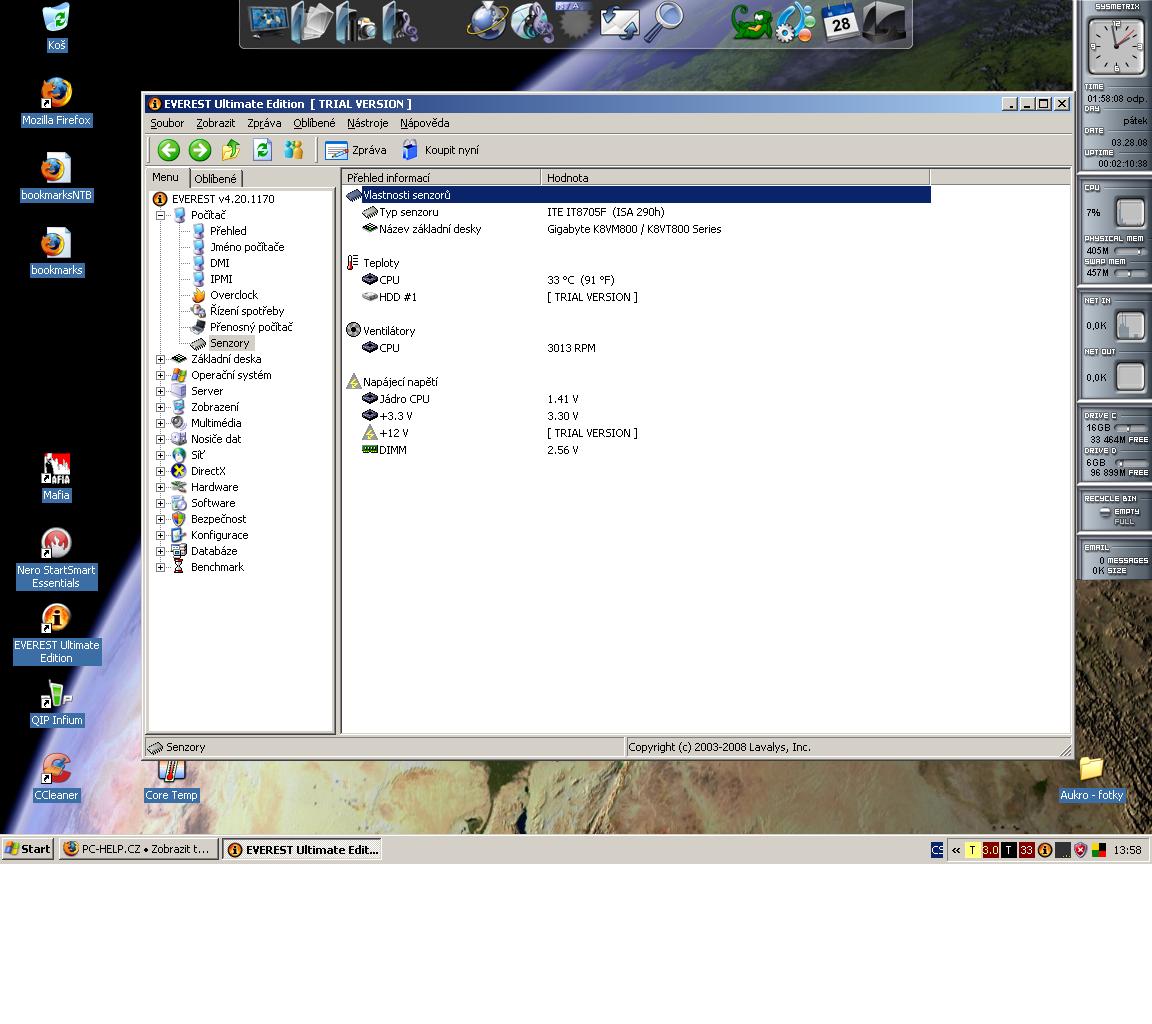Click the 3013 RPM fan value
Screen dimensions: 1152x1024
click(571, 348)
